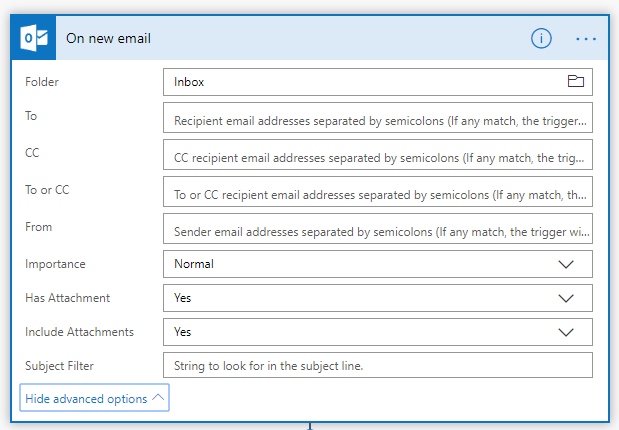Focus the To recipient addresses field
Viewport: 619px width, 430px height.
378,121
